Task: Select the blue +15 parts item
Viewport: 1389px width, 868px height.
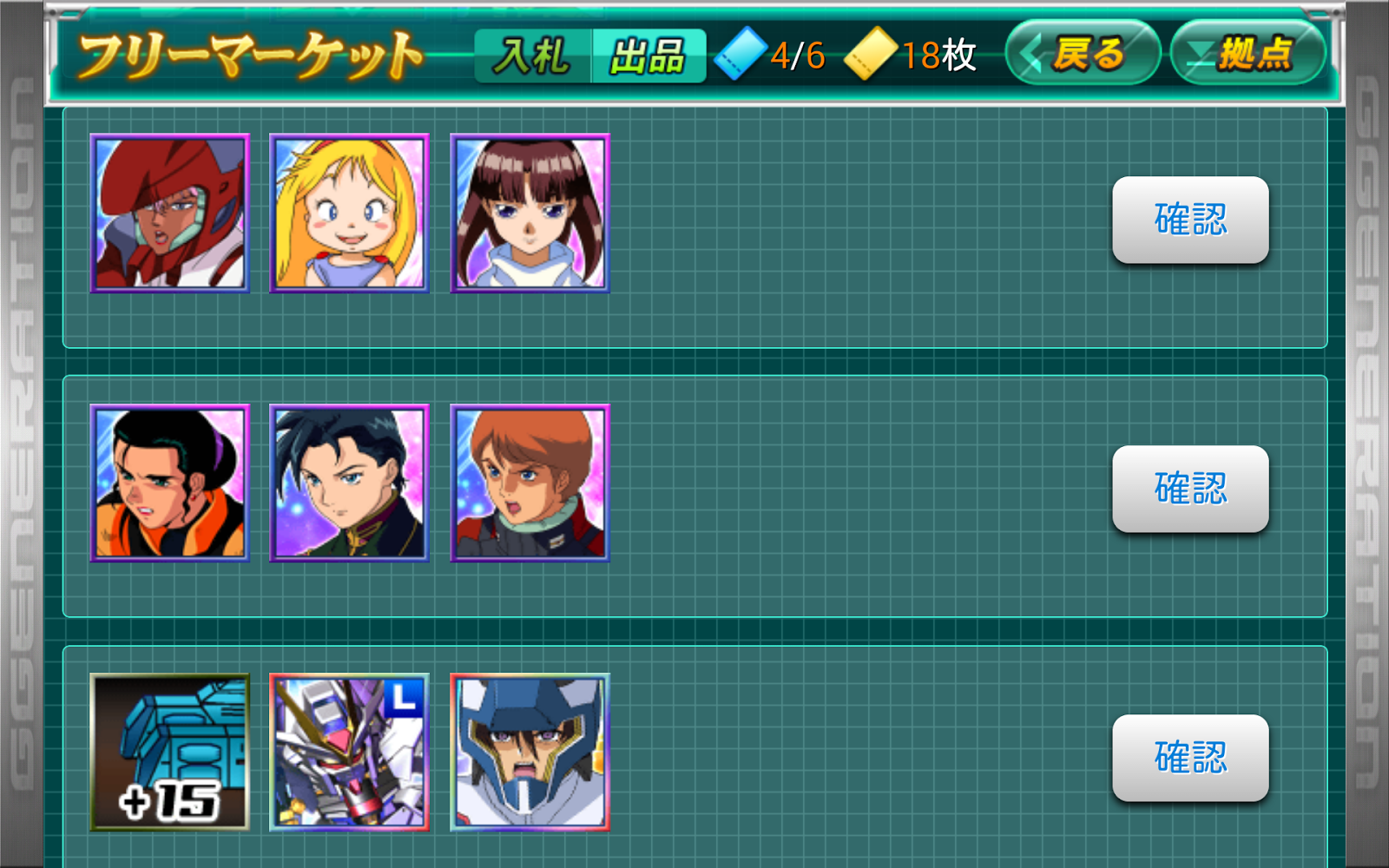Action: click(170, 752)
